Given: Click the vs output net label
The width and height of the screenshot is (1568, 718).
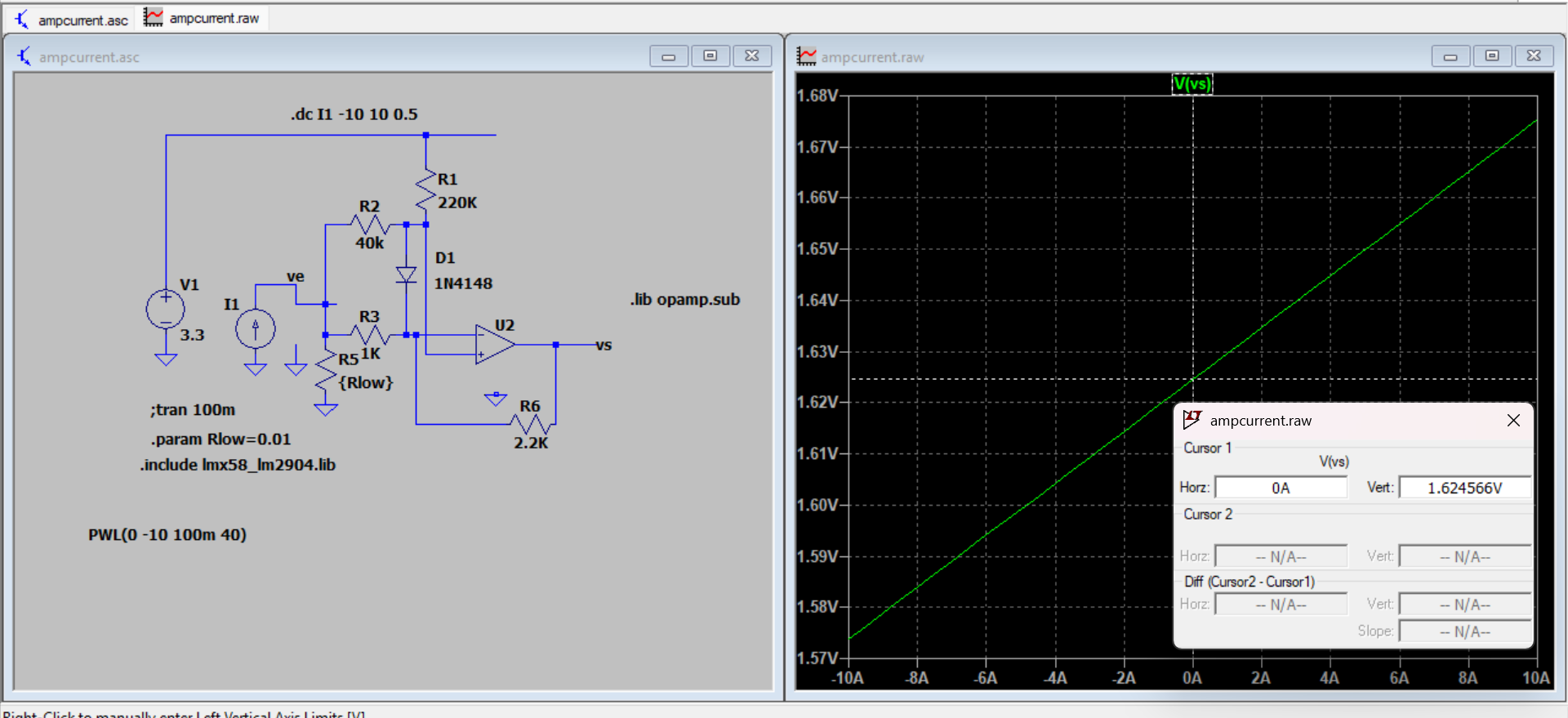Looking at the screenshot, I should pos(604,345).
